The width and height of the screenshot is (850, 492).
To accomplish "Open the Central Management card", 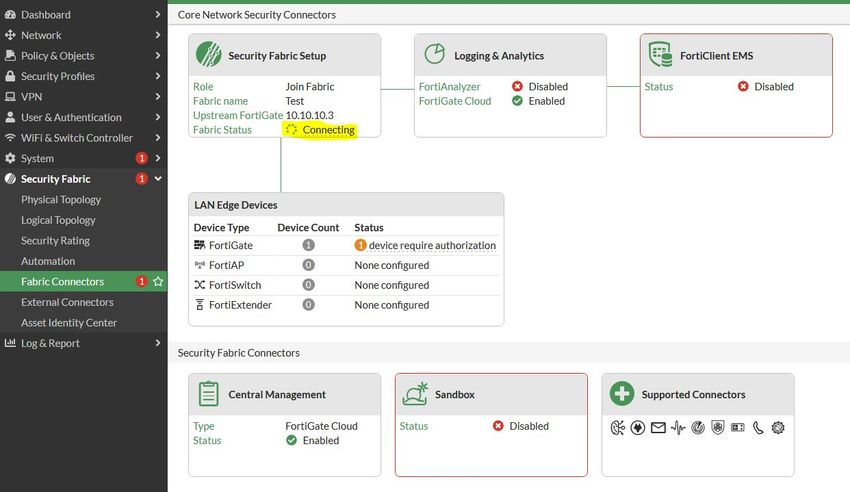I will click(285, 425).
